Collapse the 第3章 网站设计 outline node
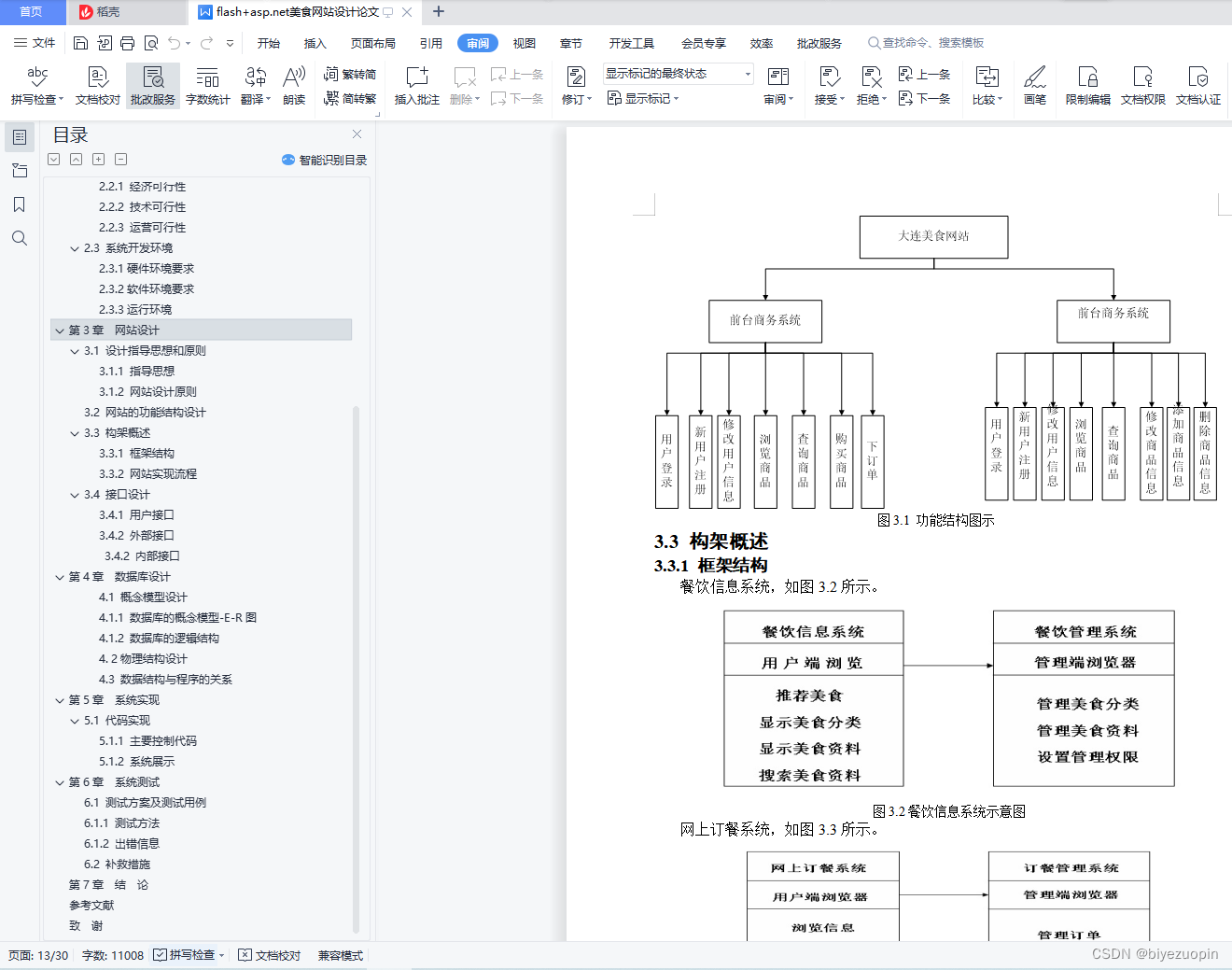Image resolution: width=1232 pixels, height=970 pixels. pyautogui.click(x=60, y=330)
